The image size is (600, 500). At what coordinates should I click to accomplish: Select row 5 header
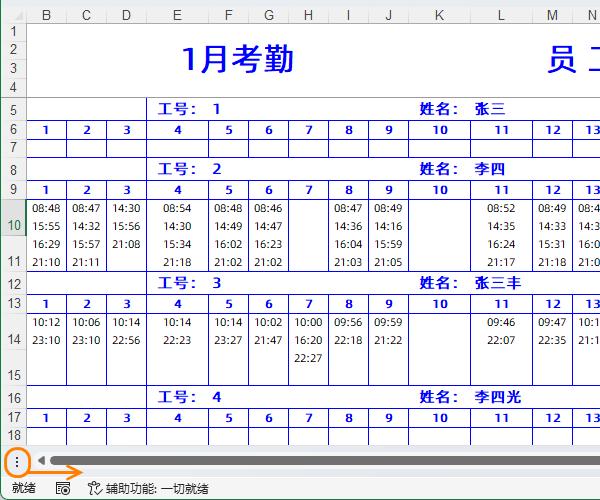[14, 110]
